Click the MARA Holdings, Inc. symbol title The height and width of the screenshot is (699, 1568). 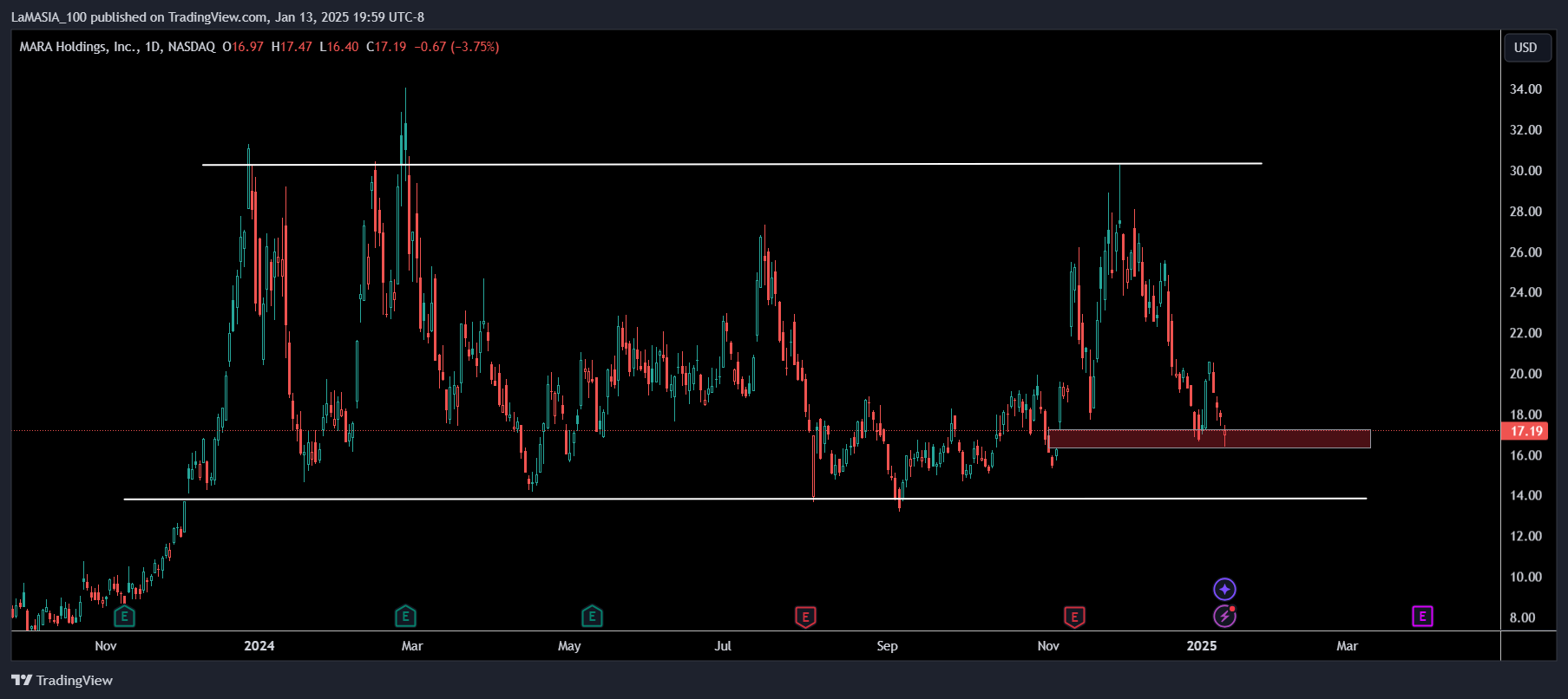pyautogui.click(x=79, y=47)
